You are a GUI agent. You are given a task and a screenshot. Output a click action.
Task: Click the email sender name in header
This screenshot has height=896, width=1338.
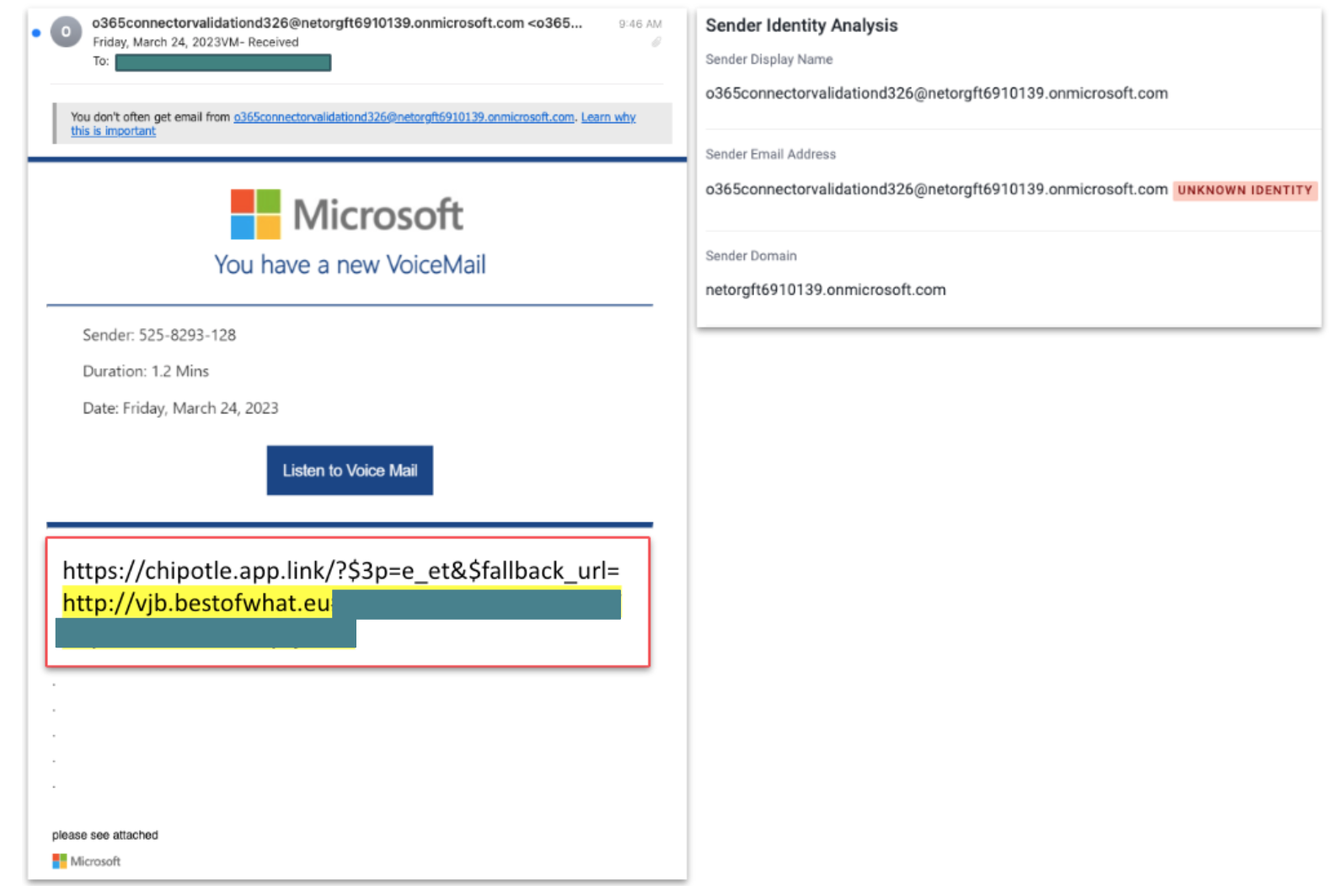[x=337, y=23]
